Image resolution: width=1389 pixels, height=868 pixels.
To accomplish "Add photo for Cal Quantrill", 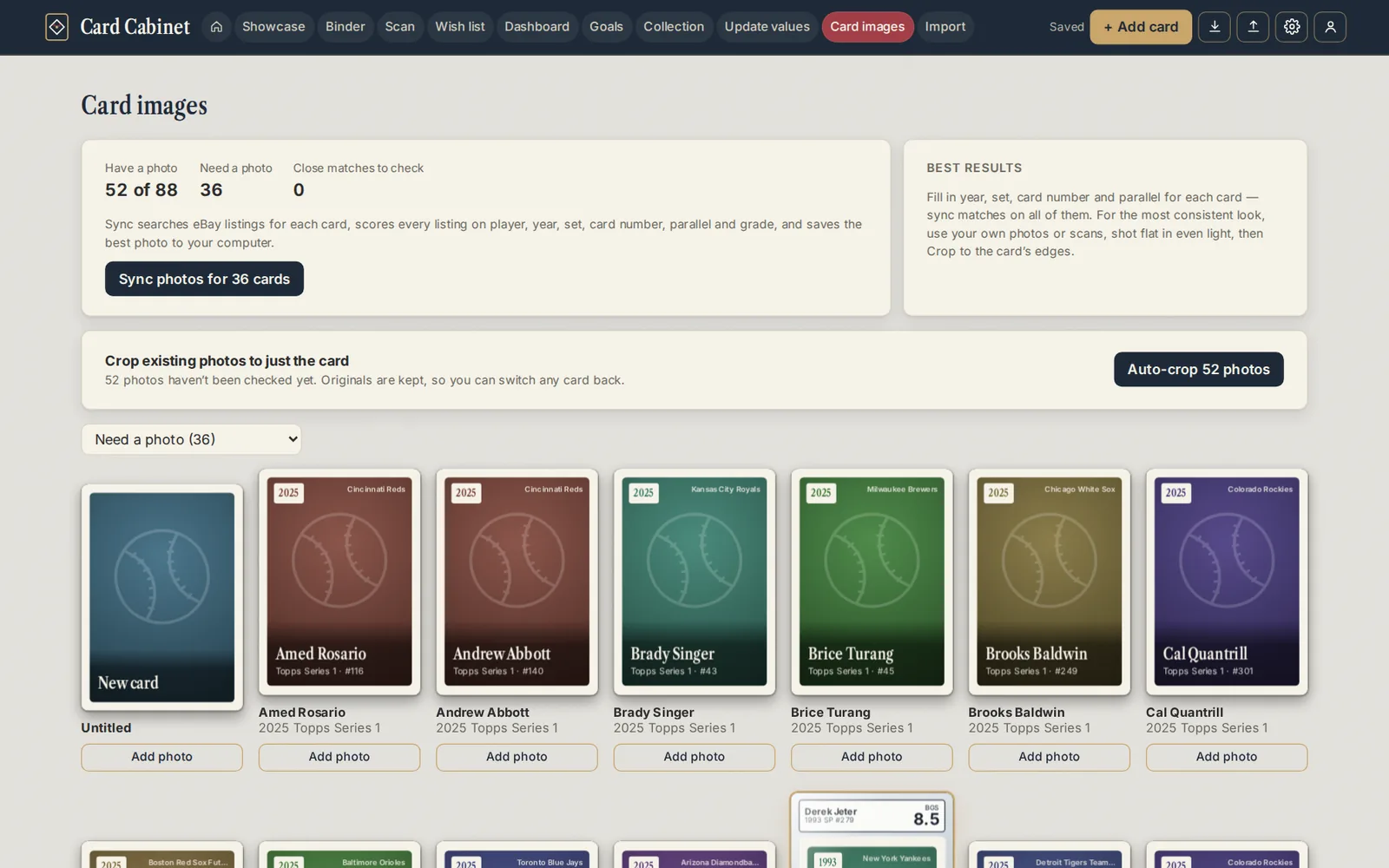I will pyautogui.click(x=1227, y=757).
